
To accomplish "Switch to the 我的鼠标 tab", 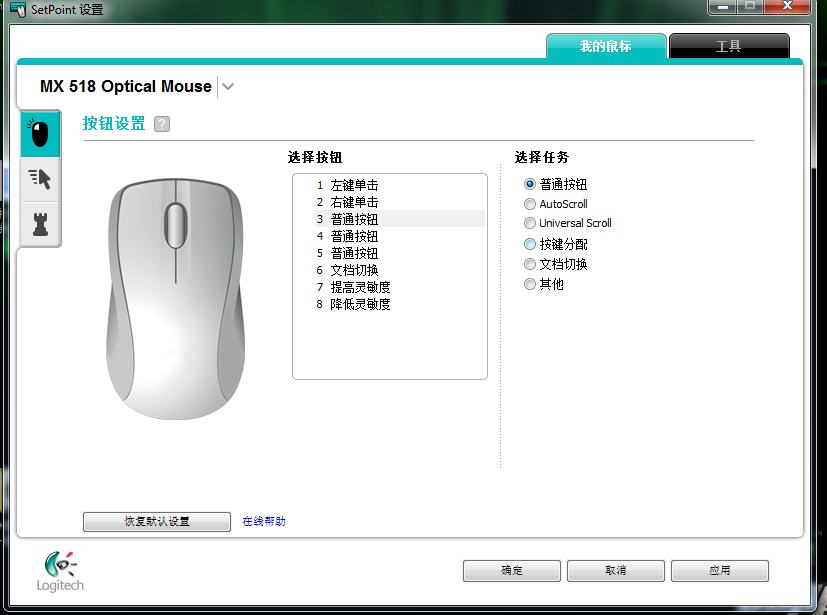I will coord(605,46).
